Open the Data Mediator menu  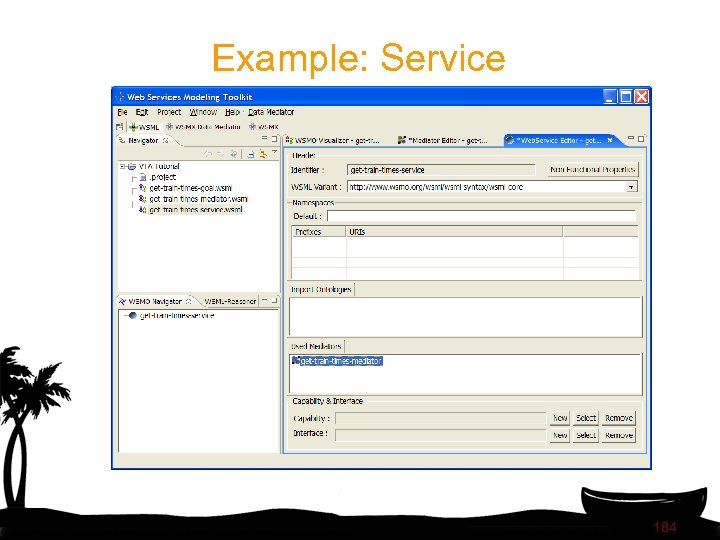[x=271, y=112]
